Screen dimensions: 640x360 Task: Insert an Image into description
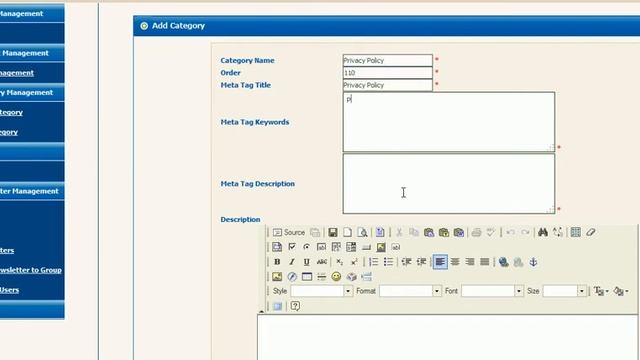pyautogui.click(x=277, y=277)
